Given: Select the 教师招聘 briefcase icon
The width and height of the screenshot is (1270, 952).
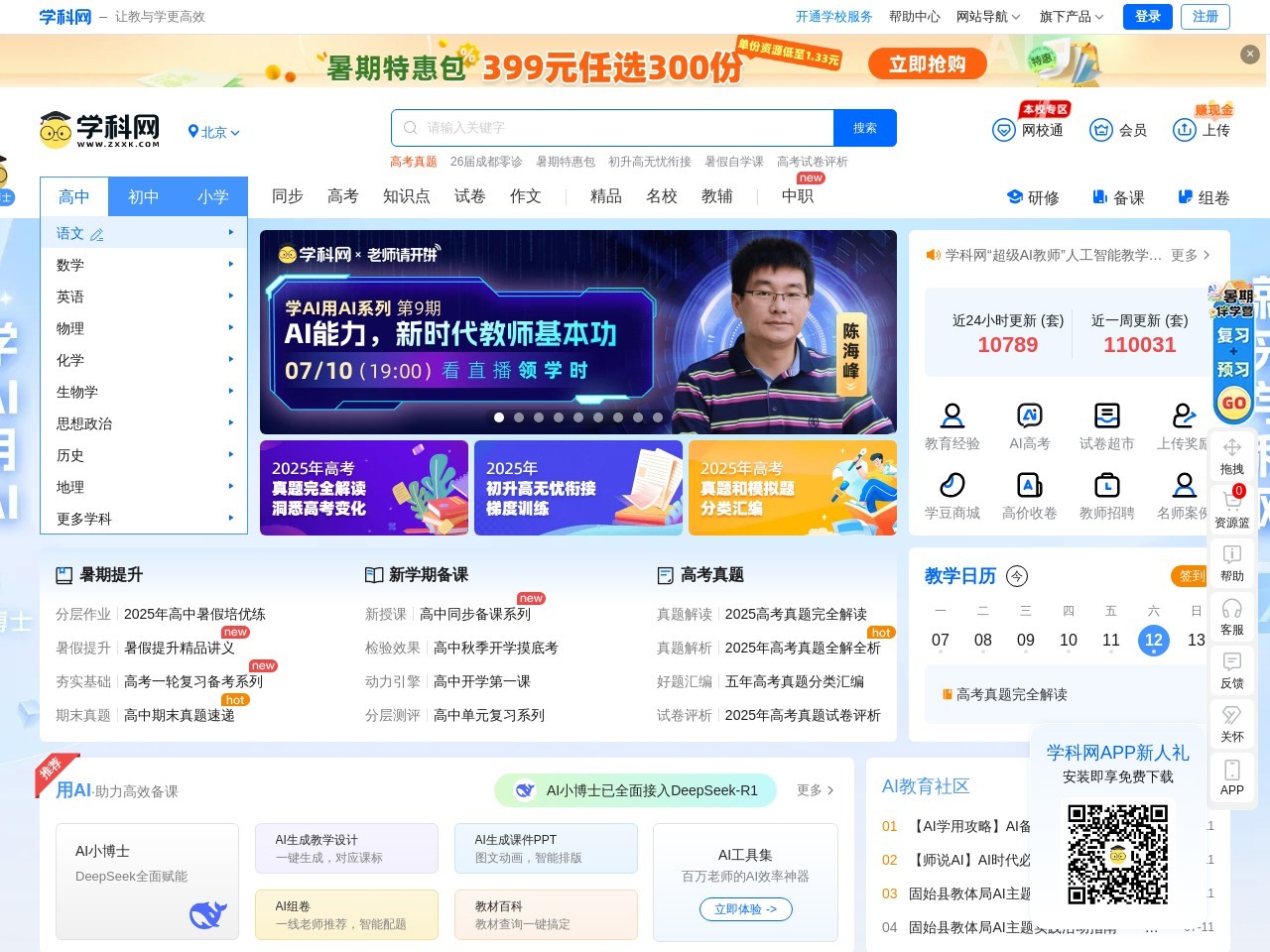Looking at the screenshot, I should tap(1105, 486).
